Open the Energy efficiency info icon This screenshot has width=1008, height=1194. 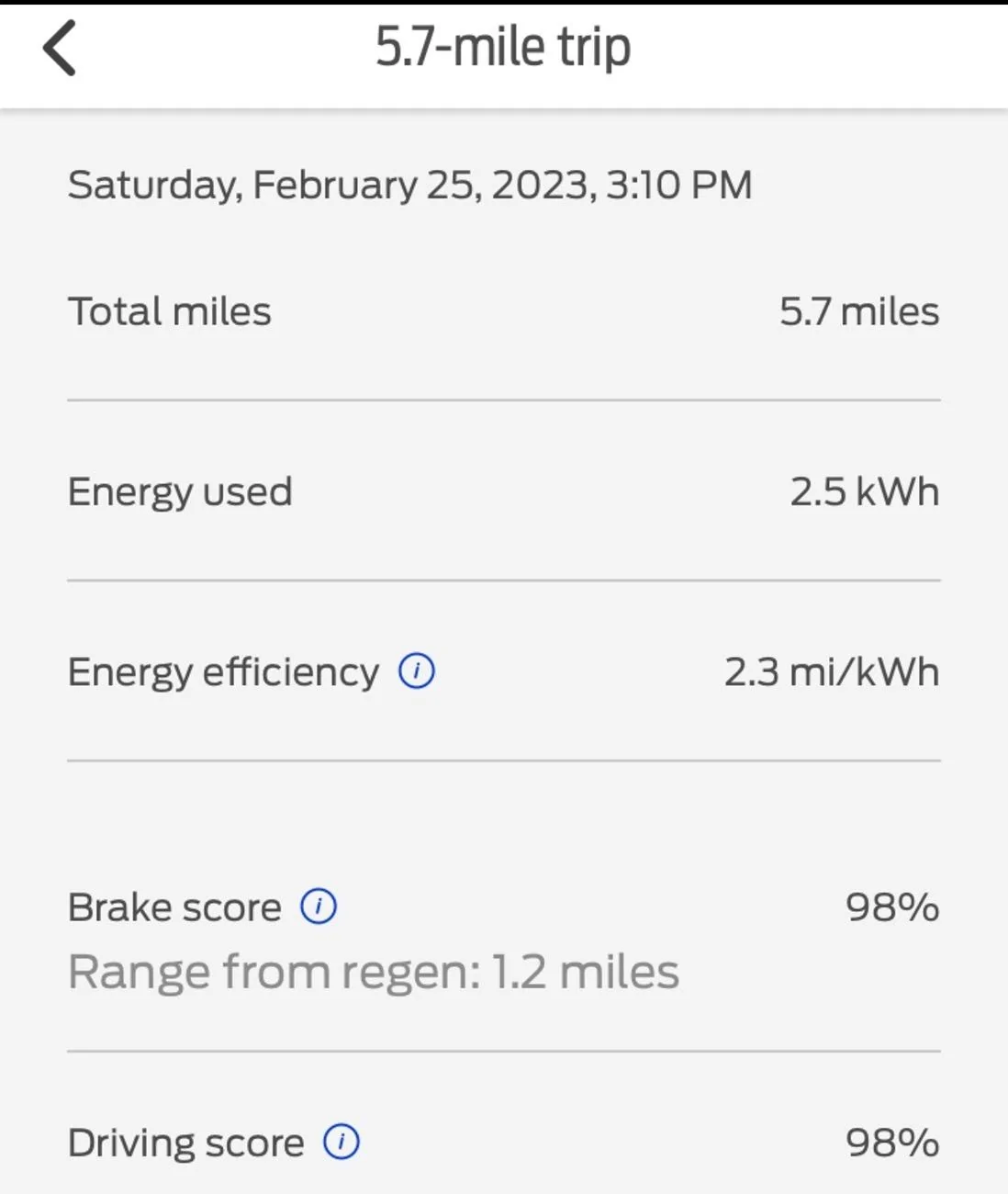coord(417,671)
